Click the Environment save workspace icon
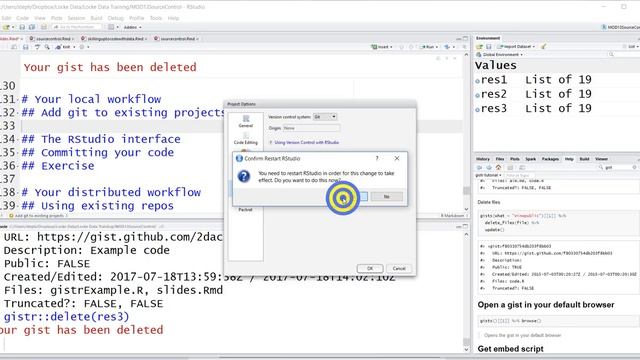Viewport: 640px width, 360px height. (489, 47)
